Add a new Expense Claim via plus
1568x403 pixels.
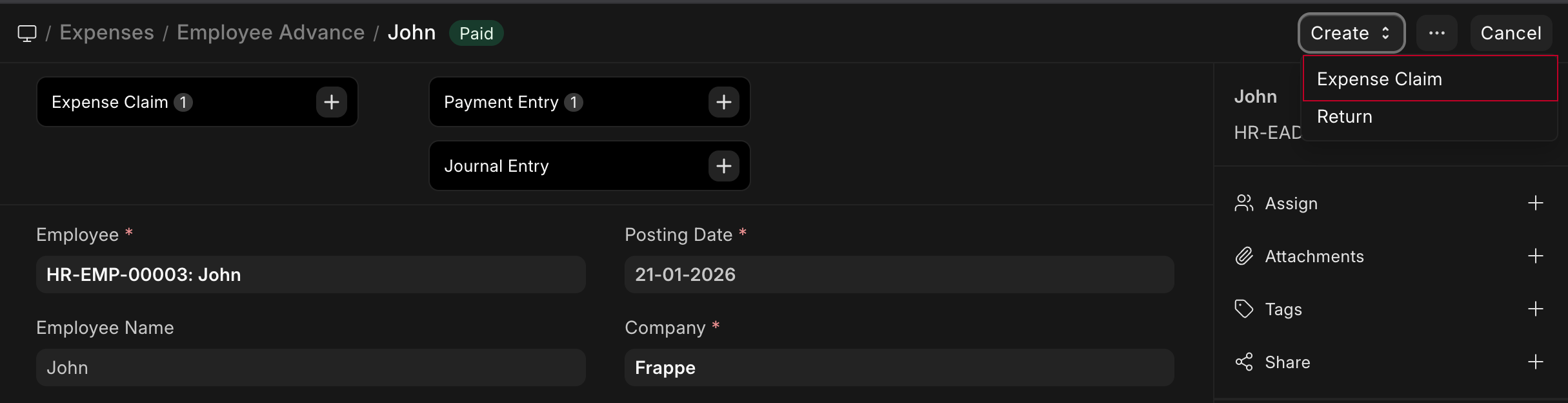pos(332,102)
